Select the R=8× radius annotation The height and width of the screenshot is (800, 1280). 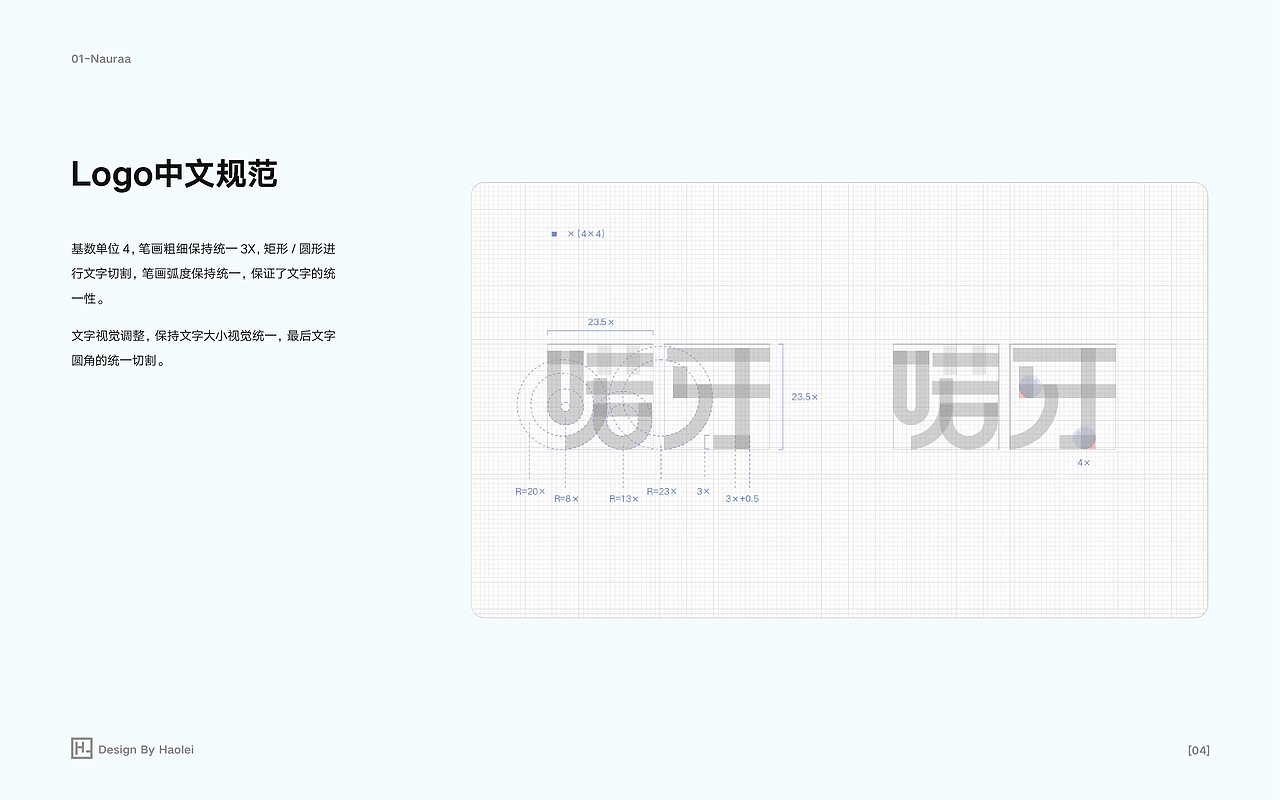[x=565, y=497]
